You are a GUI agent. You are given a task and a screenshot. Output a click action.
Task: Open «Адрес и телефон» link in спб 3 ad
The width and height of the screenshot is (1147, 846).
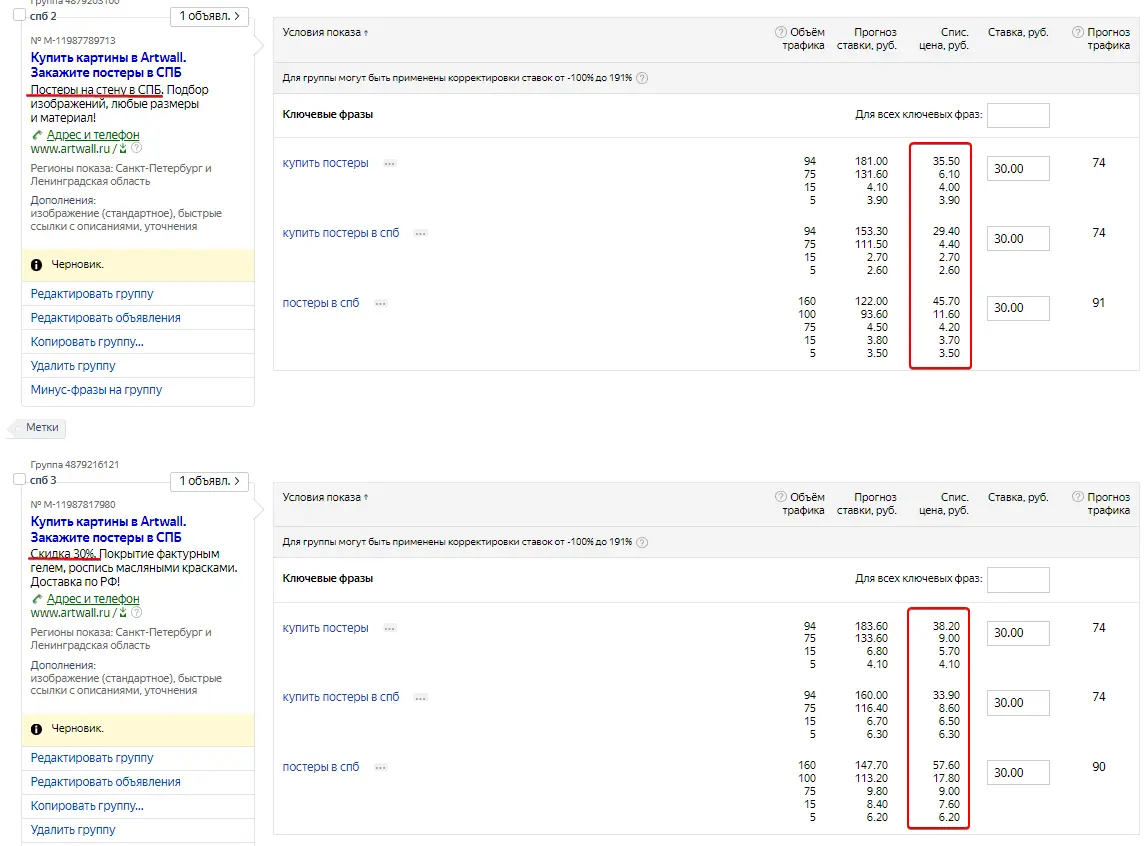93,599
